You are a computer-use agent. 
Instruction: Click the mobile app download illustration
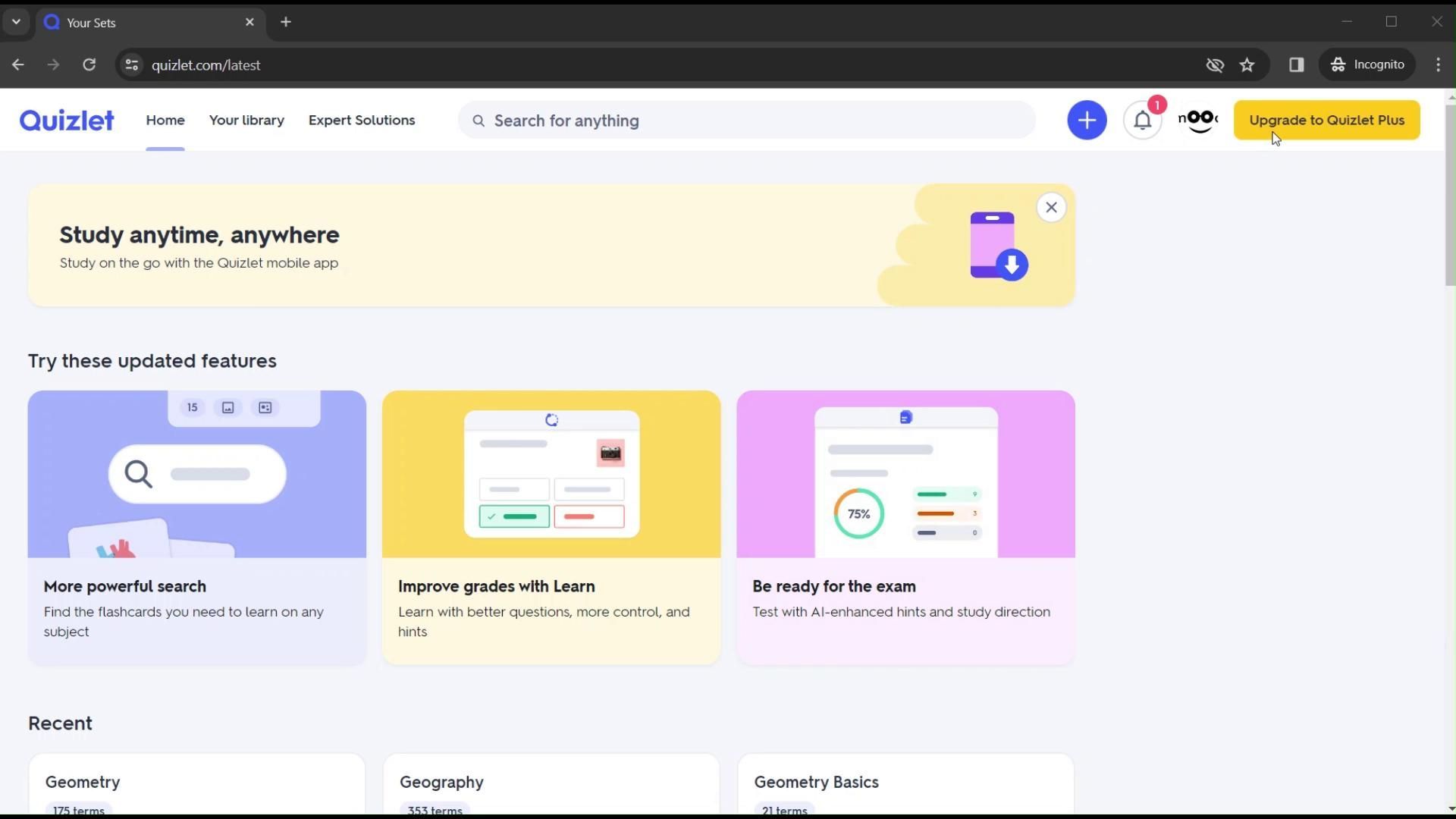(998, 246)
